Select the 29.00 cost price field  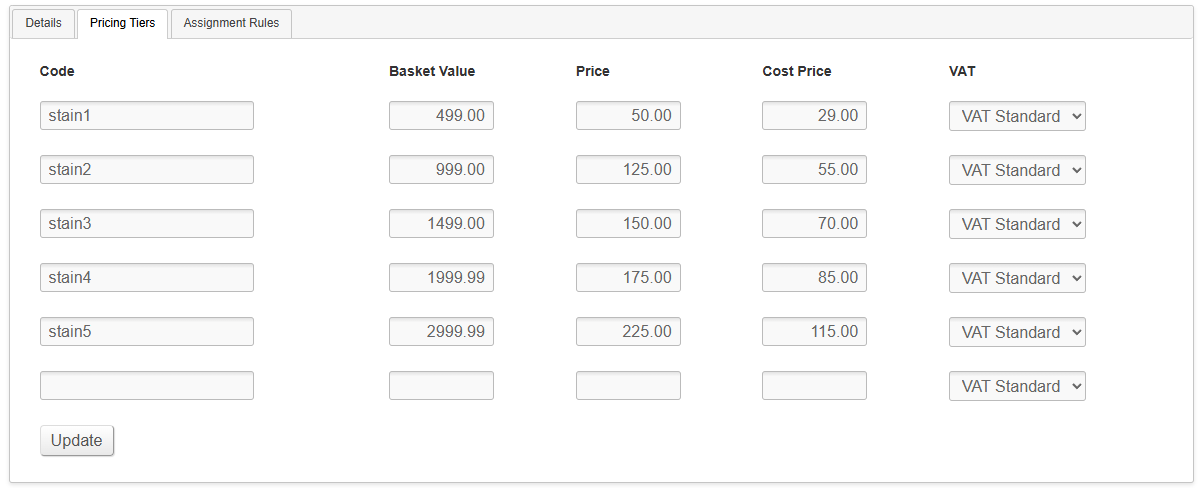pos(814,116)
